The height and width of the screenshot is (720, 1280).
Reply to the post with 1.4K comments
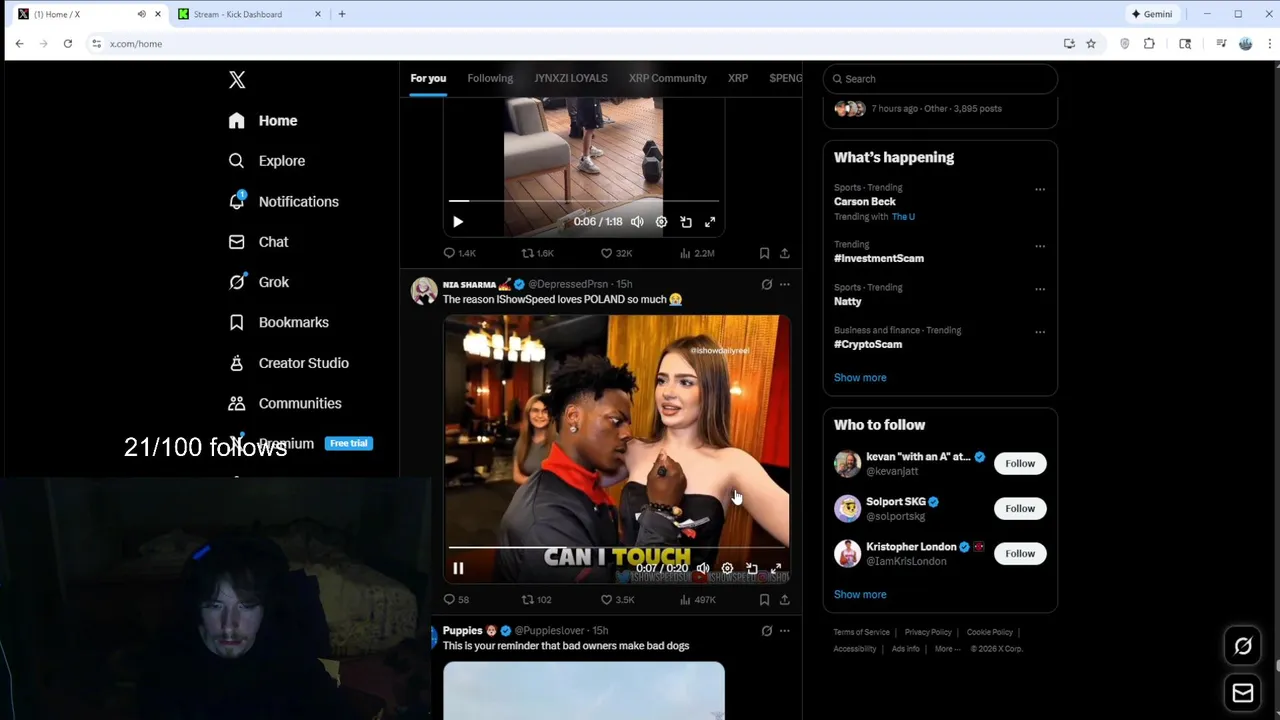tap(459, 253)
